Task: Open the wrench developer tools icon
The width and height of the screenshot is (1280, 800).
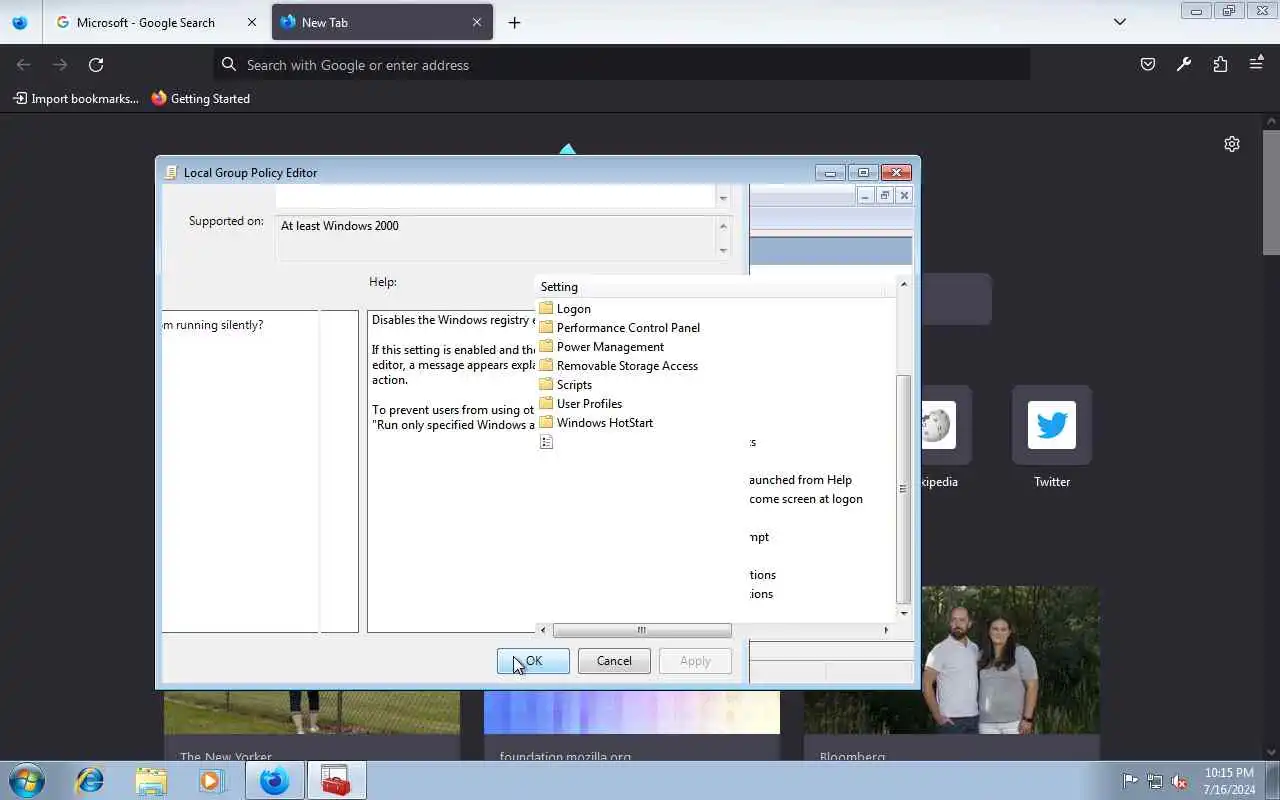Action: [x=1184, y=64]
